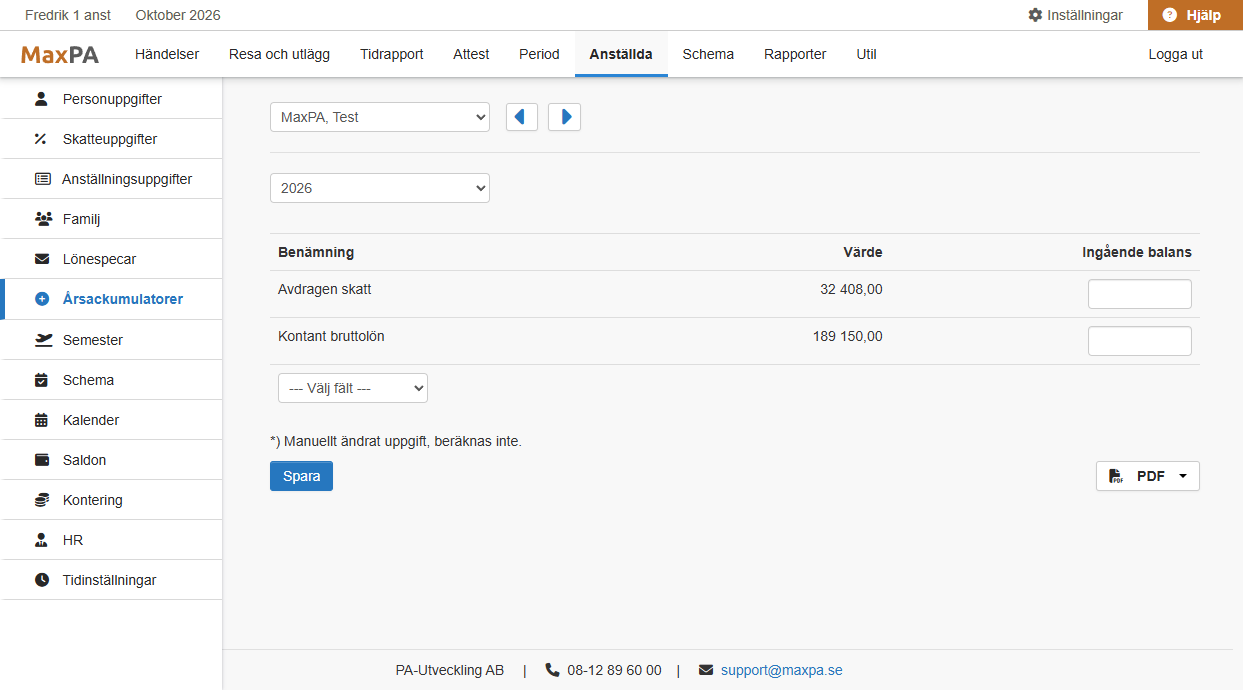
Task: Click the Ingående balans column header
Action: [1137, 252]
